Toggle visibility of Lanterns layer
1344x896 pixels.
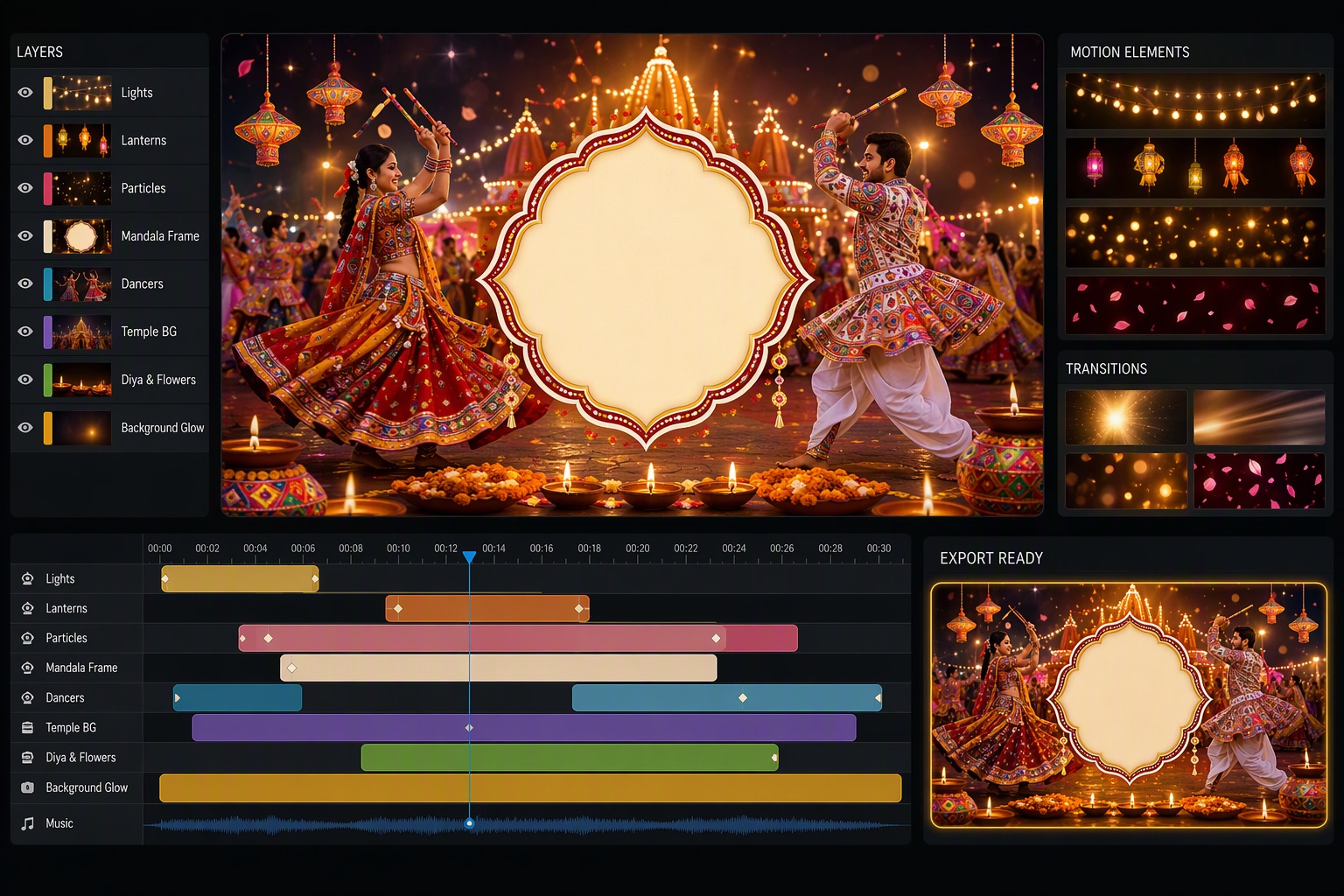[x=25, y=140]
